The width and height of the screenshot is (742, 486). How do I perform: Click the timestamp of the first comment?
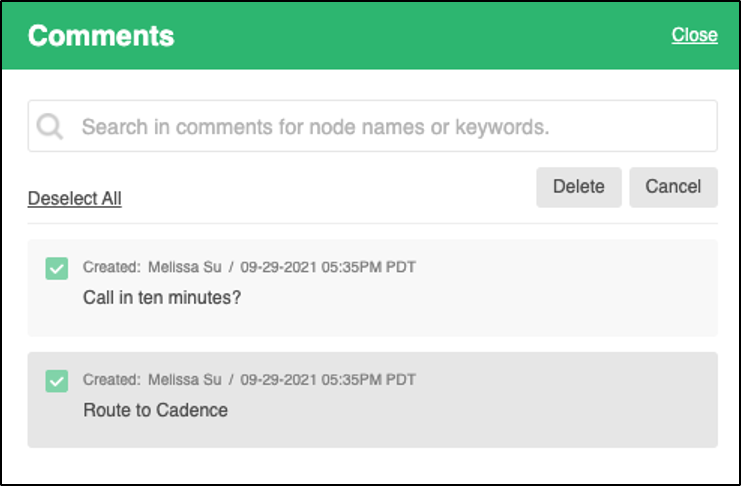click(x=328, y=267)
